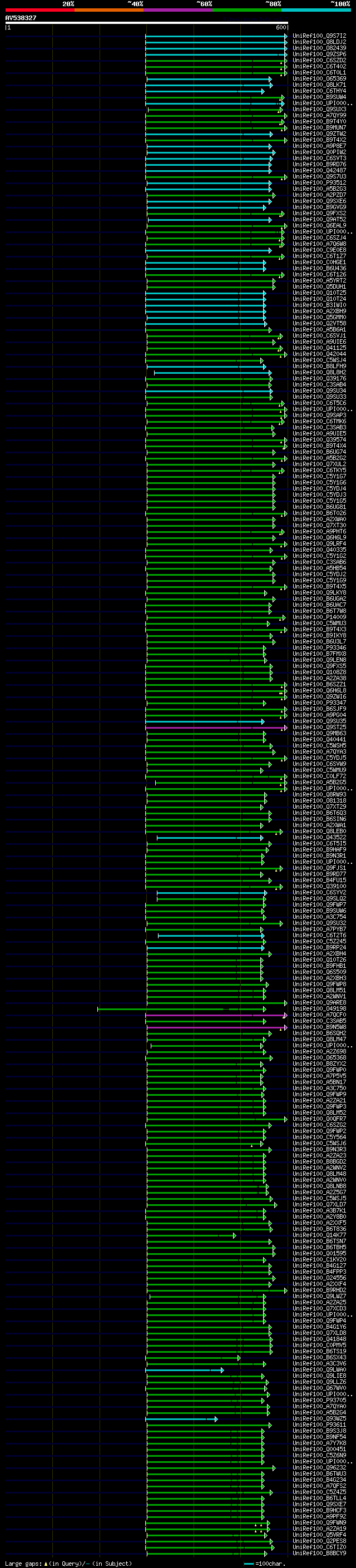Click the cyan alignment bar for Q9S7I2
The image size is (356, 1568).
tap(216, 37)
